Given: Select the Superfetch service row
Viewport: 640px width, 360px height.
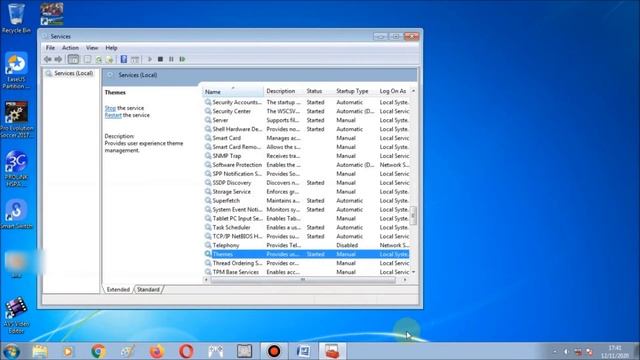Looking at the screenshot, I should (x=307, y=201).
